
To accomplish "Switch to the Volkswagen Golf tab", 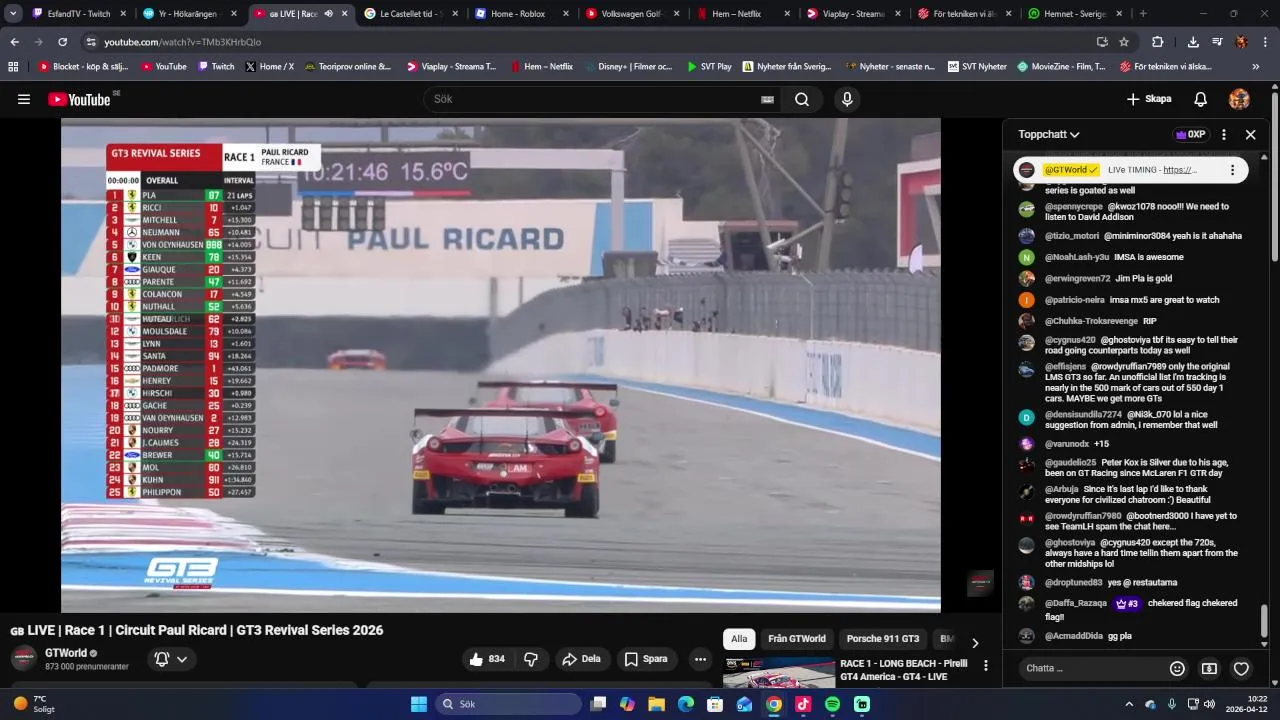I will pos(632,14).
